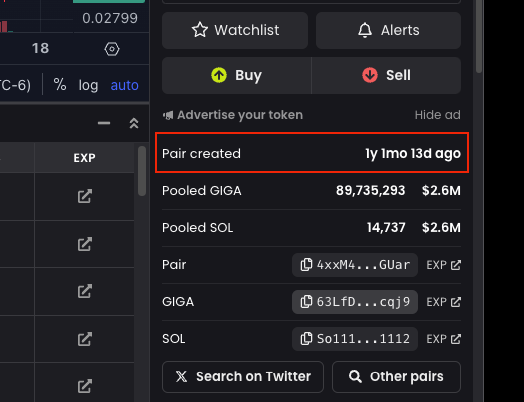
Task: Click Search on Twitter button
Action: 243,377
